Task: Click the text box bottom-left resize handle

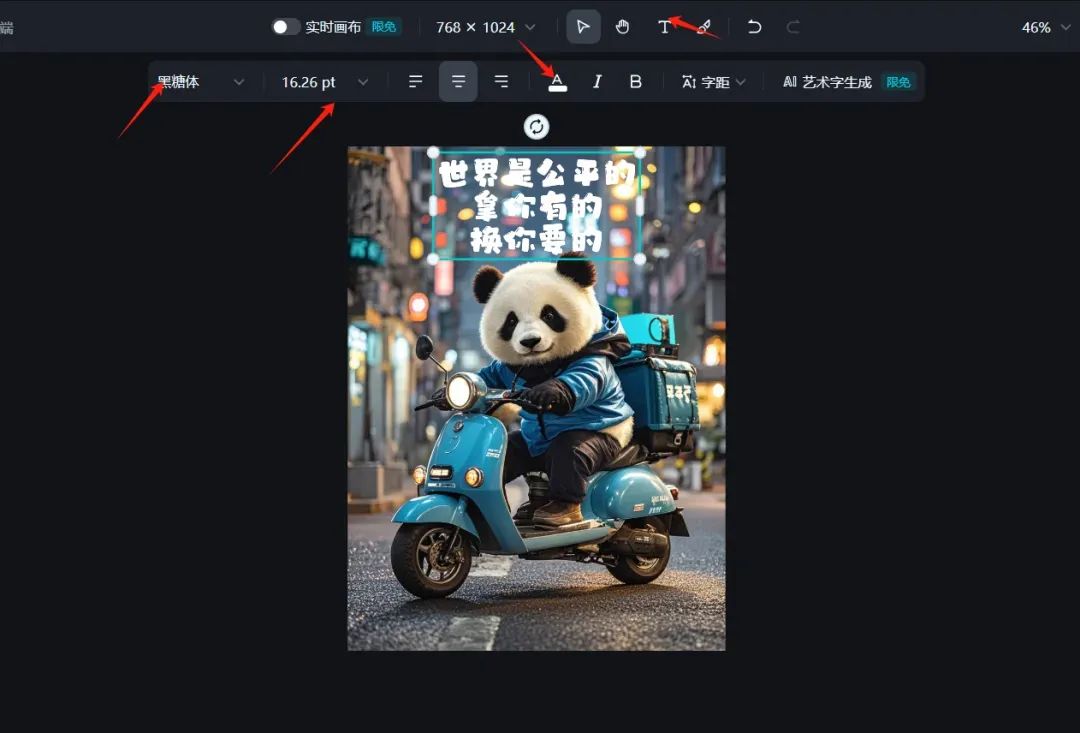Action: [433, 259]
